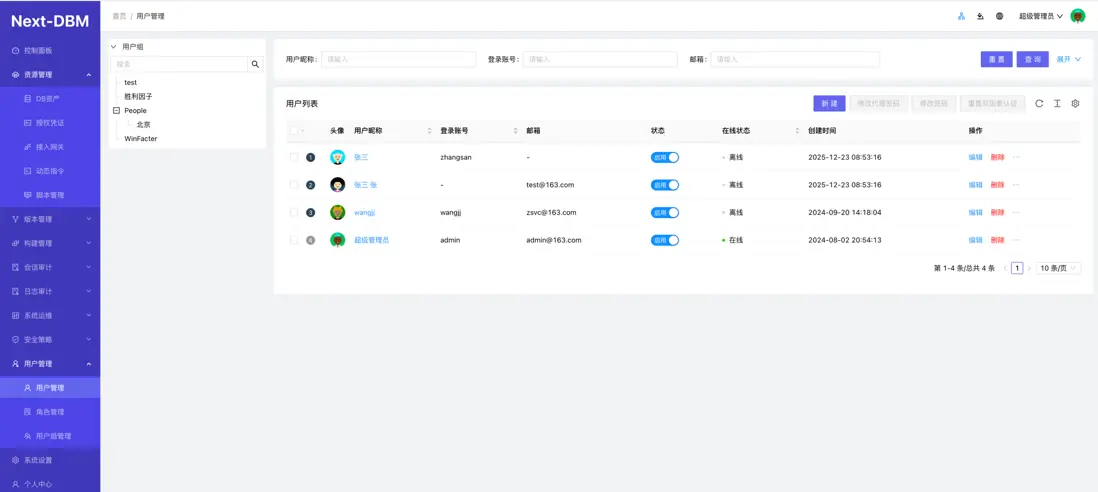Open more actions ellipsis for zhangsan row
The width and height of the screenshot is (1098, 492).
tap(1016, 157)
